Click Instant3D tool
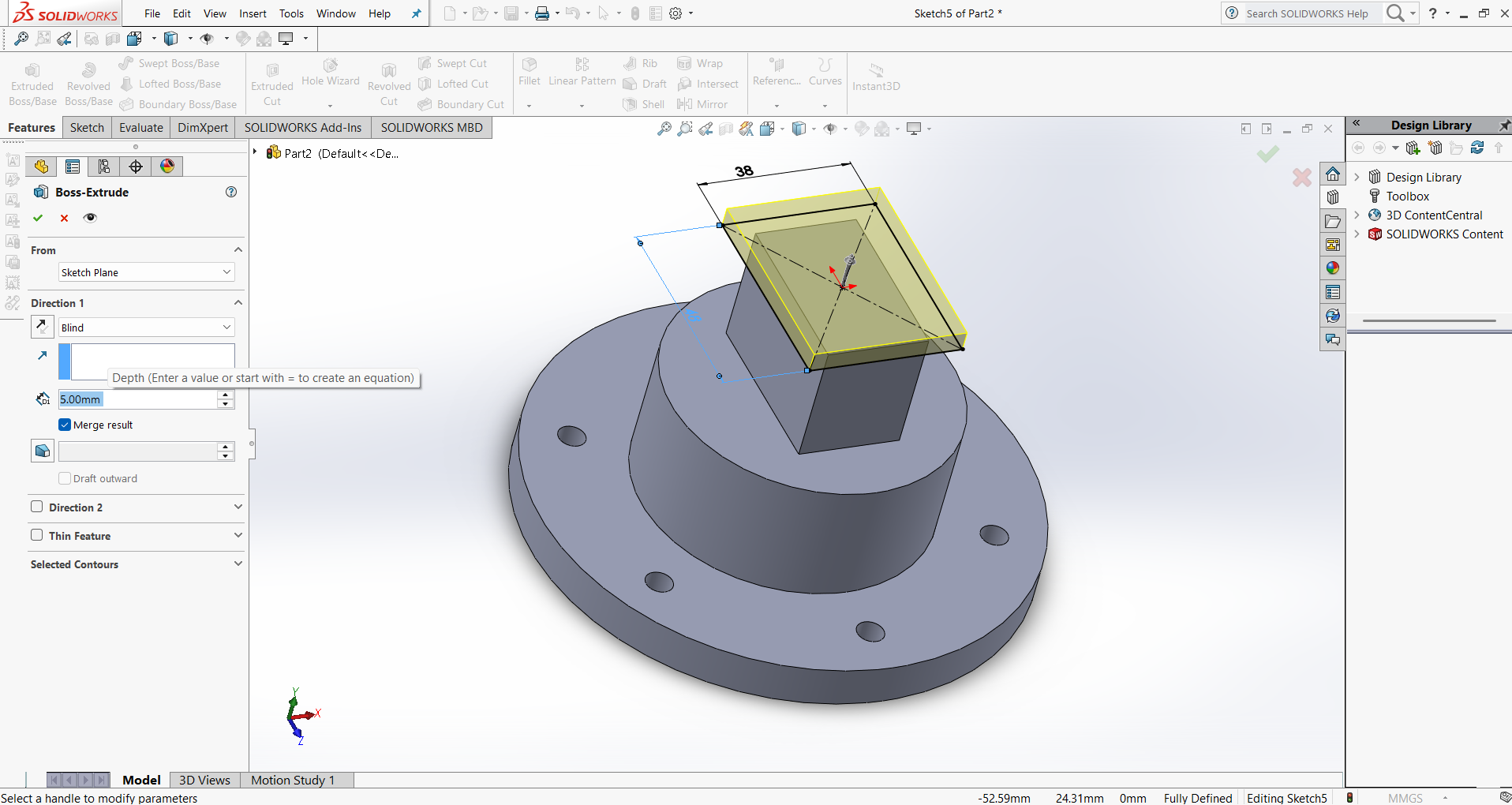 click(x=876, y=77)
